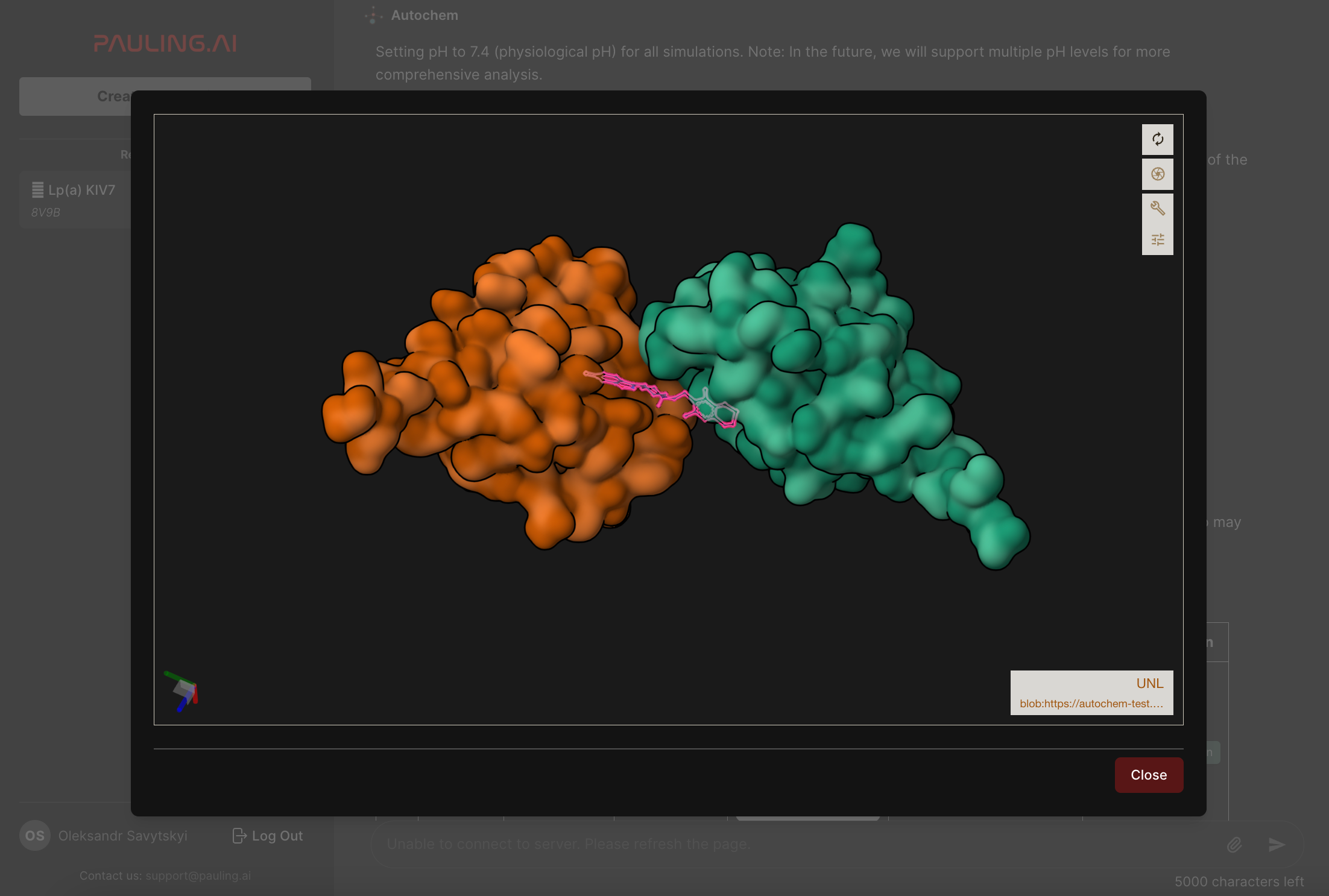Click the document icon beside Lp(a) KIV7
Viewport: 1329px width, 896px height.
pyautogui.click(x=37, y=189)
